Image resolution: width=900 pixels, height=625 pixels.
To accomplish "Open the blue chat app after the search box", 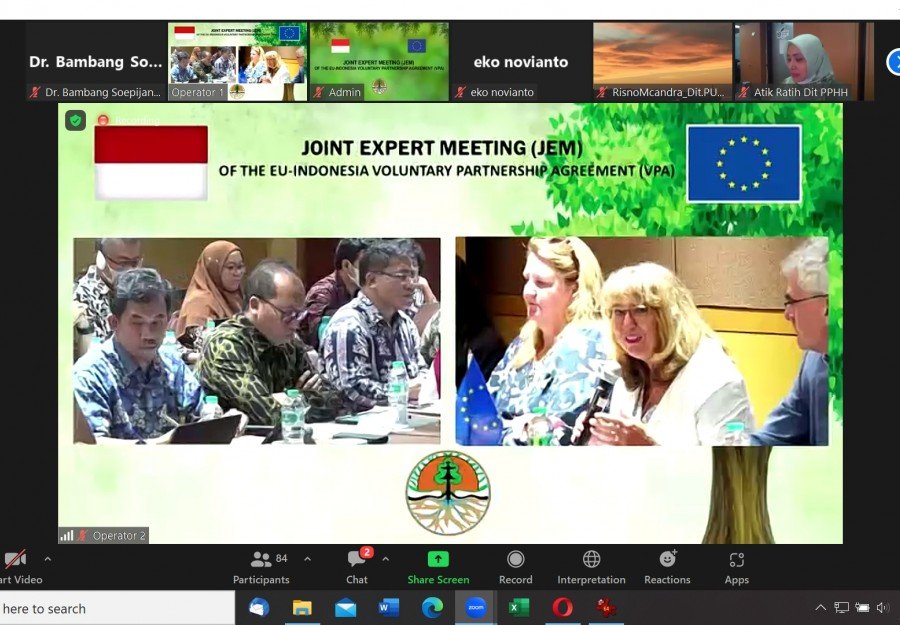I will click(x=259, y=607).
